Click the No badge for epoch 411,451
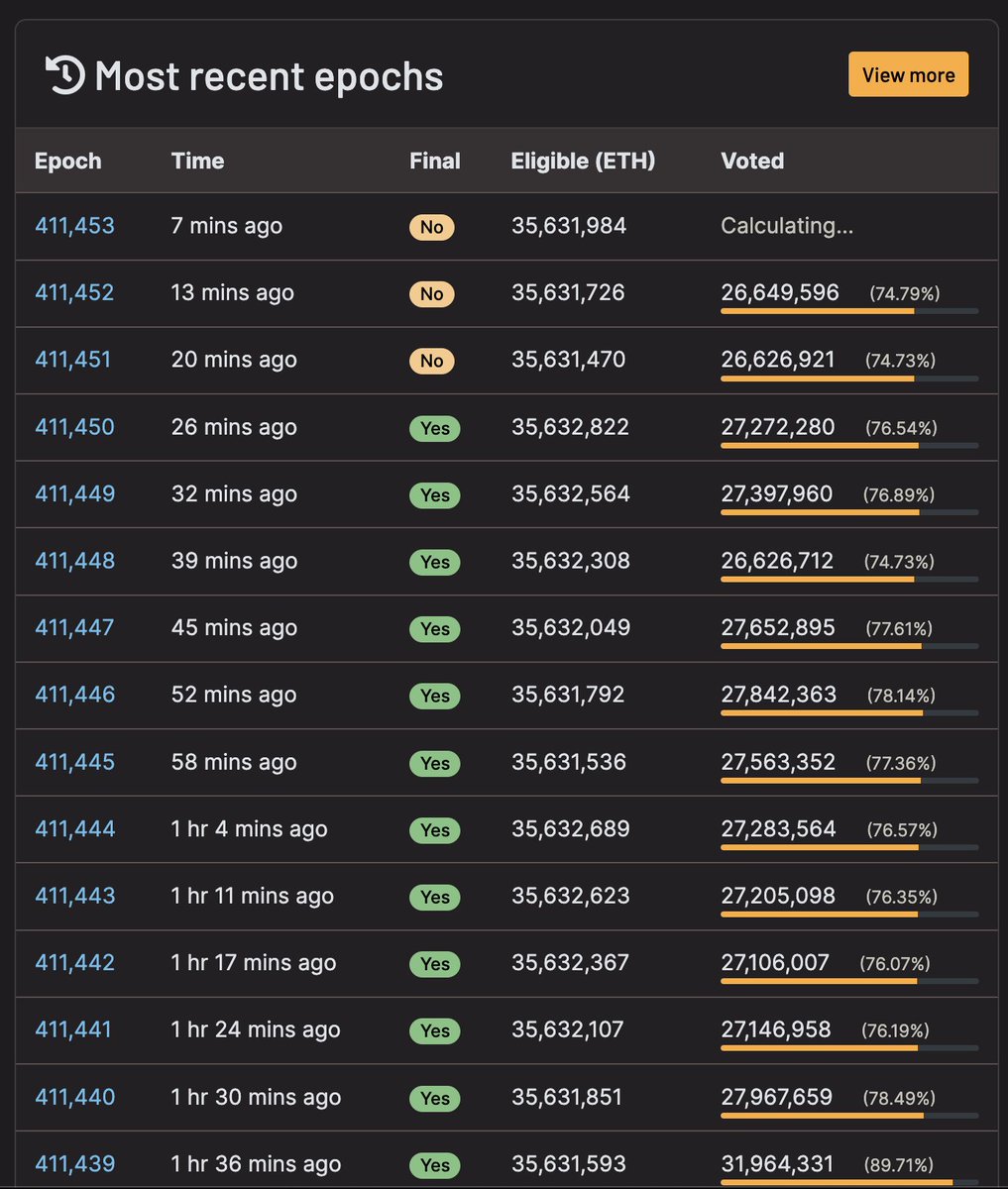This screenshot has height=1189, width=1008. point(432,361)
